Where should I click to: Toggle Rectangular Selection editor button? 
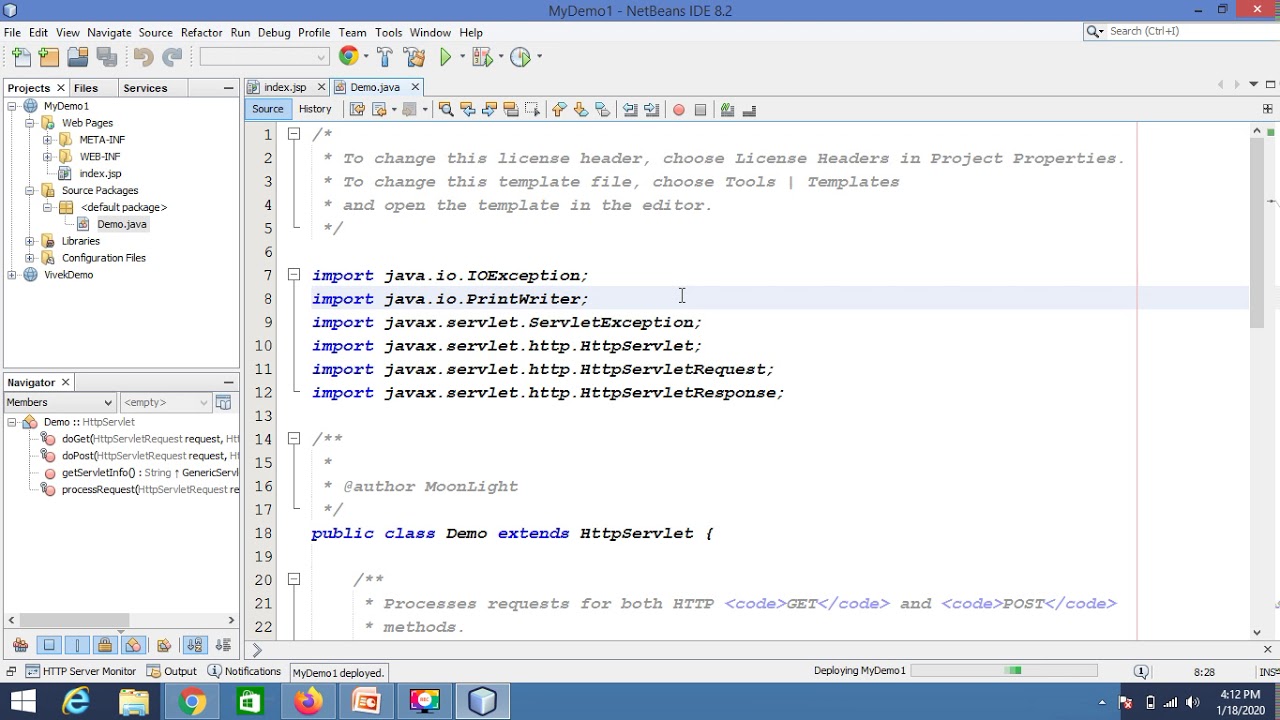pyautogui.click(x=532, y=110)
